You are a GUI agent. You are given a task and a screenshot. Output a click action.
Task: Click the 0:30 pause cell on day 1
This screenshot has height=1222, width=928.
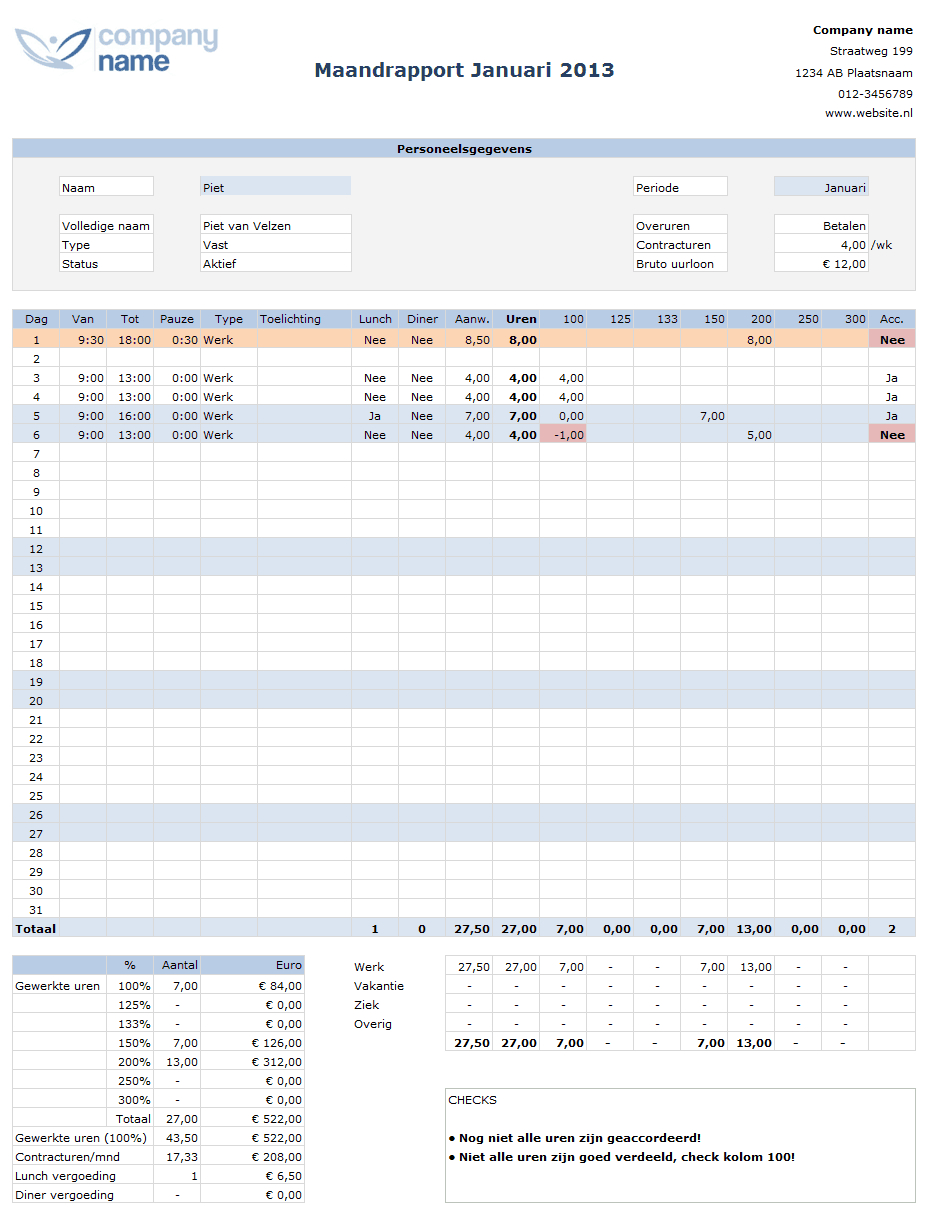(177, 339)
